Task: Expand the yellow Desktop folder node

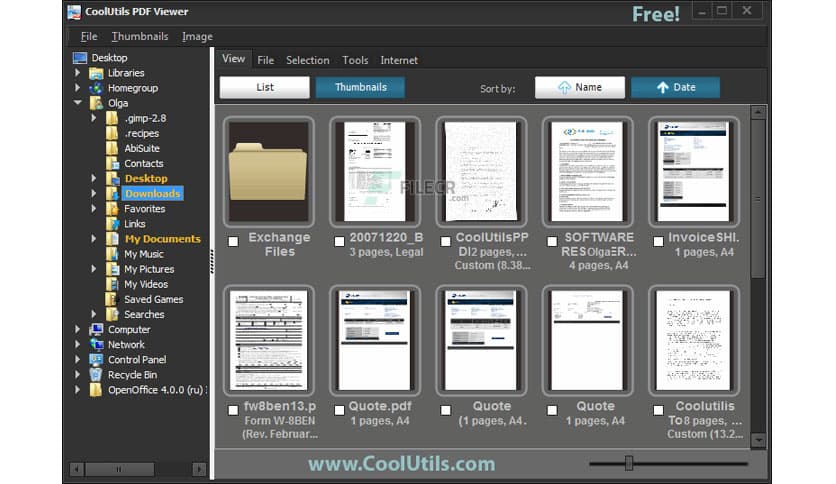Action: click(x=94, y=178)
